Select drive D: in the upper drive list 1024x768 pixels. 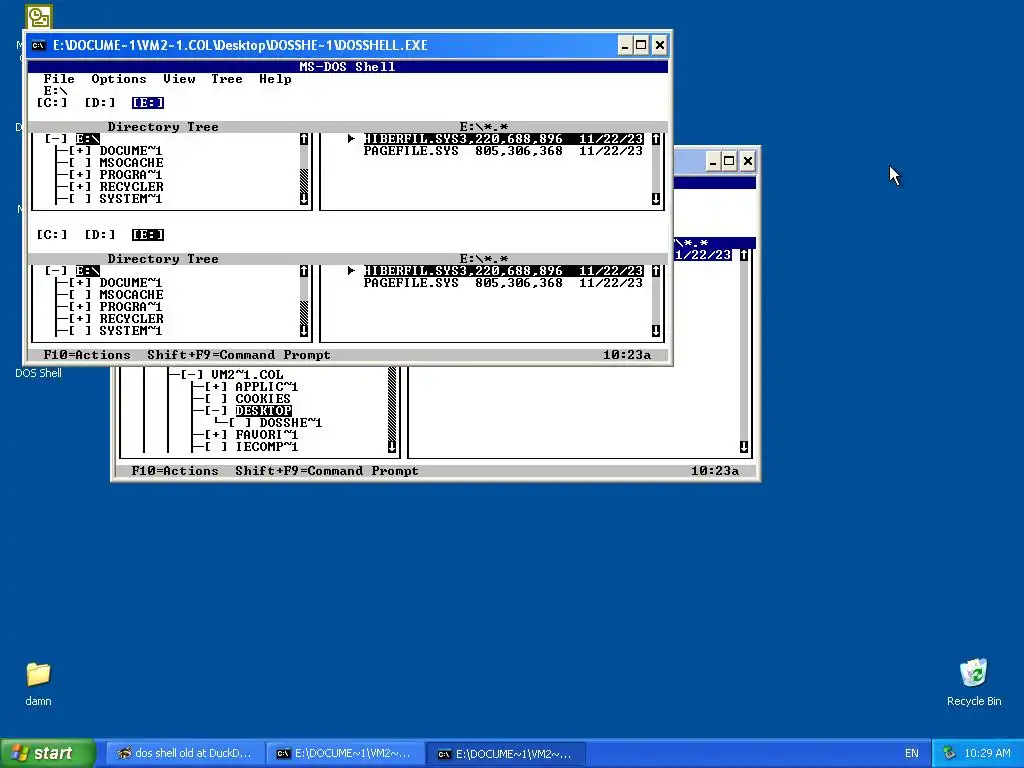(99, 103)
